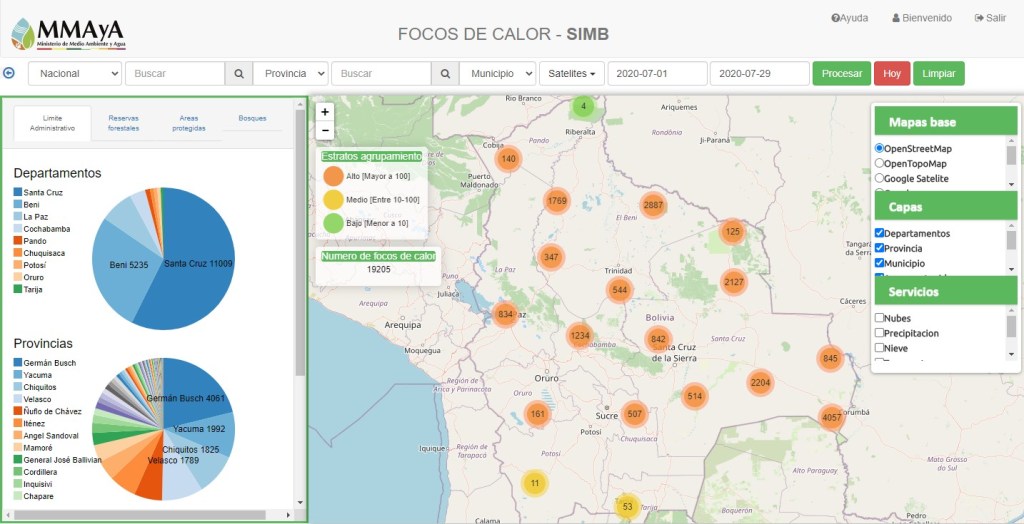Switch to the Reservas forestales tab
The image size is (1024, 524).
124,123
